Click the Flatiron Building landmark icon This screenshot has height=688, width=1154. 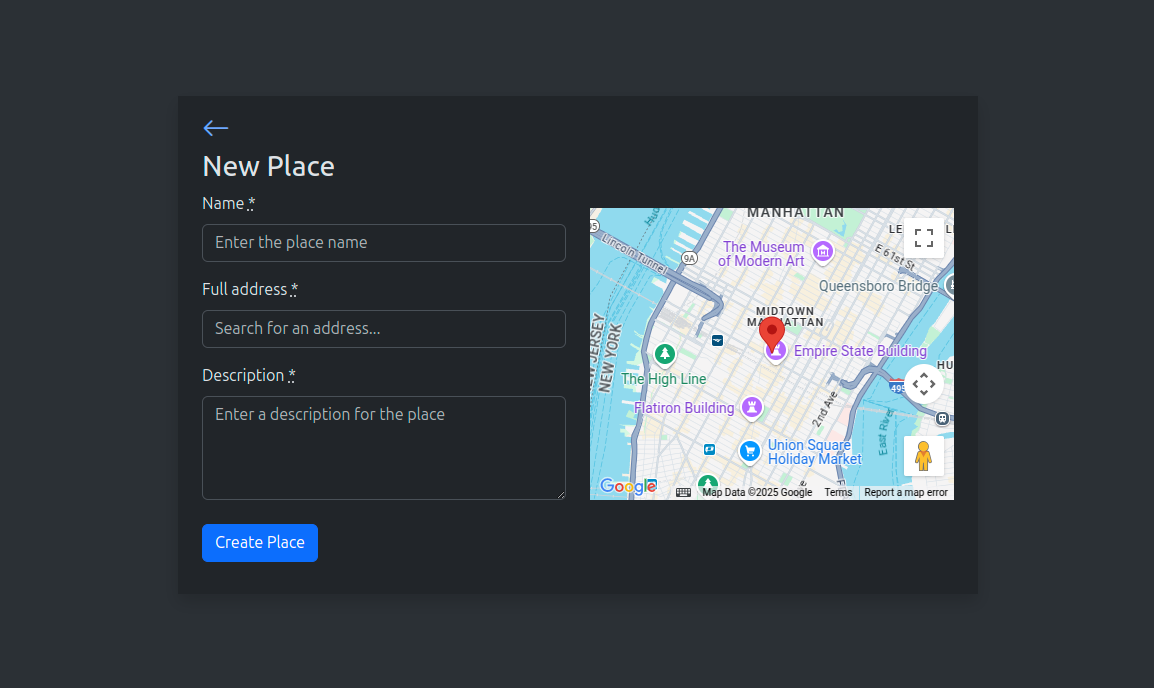coord(751,406)
